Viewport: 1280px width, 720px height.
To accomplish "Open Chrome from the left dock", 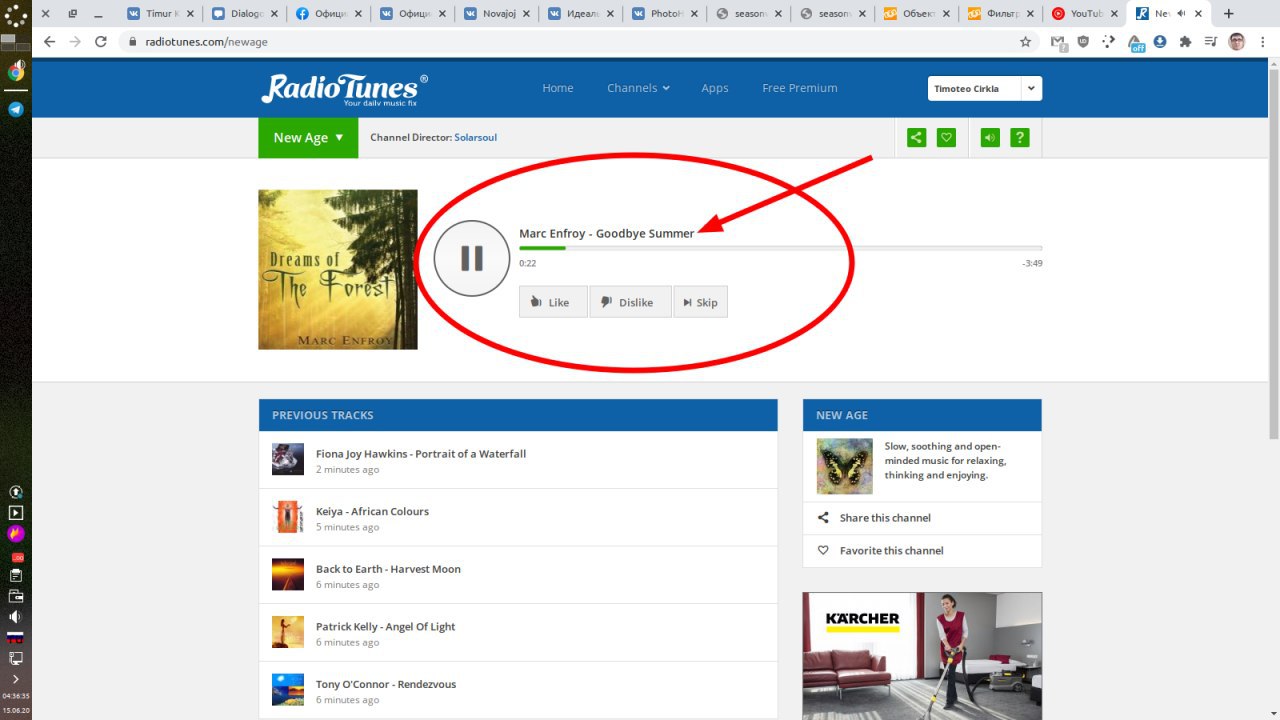I will click(16, 72).
